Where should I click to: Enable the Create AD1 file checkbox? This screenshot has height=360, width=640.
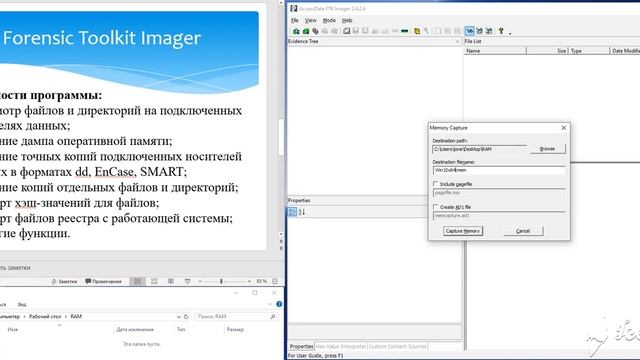[436, 207]
